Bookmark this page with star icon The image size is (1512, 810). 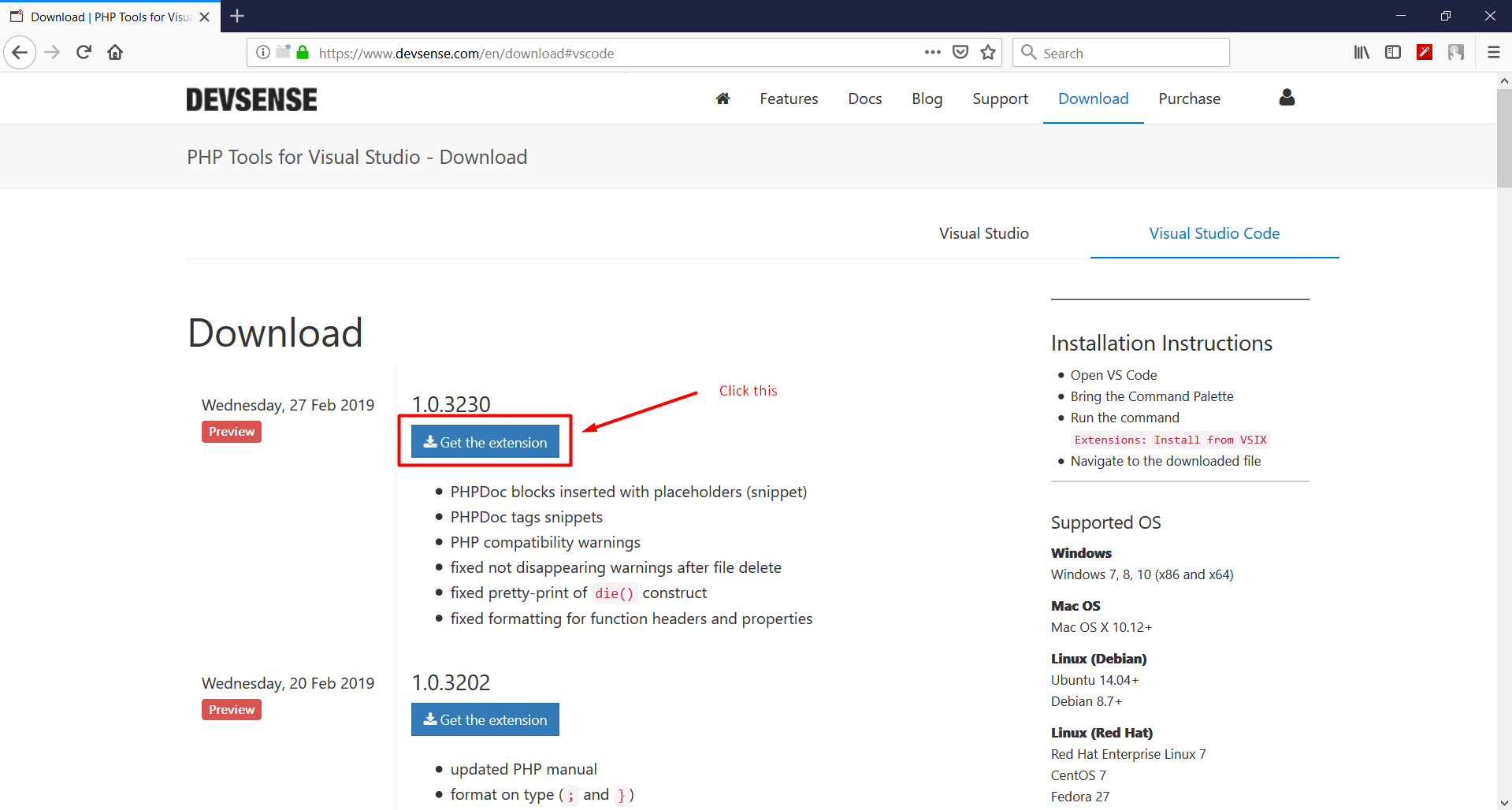(x=988, y=53)
